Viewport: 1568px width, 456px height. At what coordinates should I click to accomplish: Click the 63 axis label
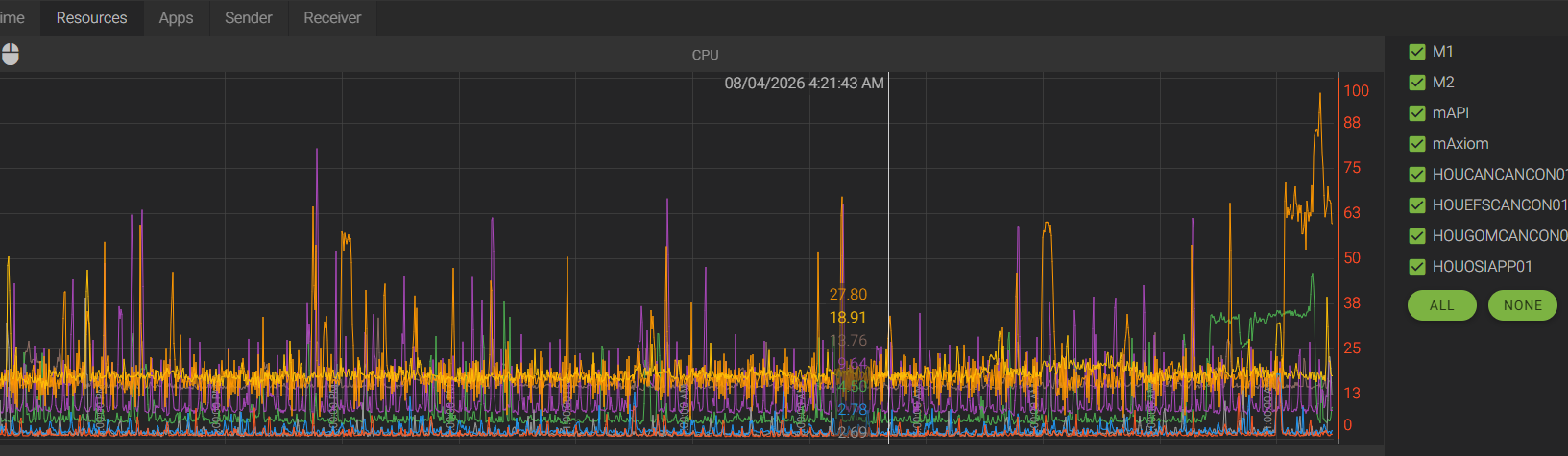point(1352,213)
